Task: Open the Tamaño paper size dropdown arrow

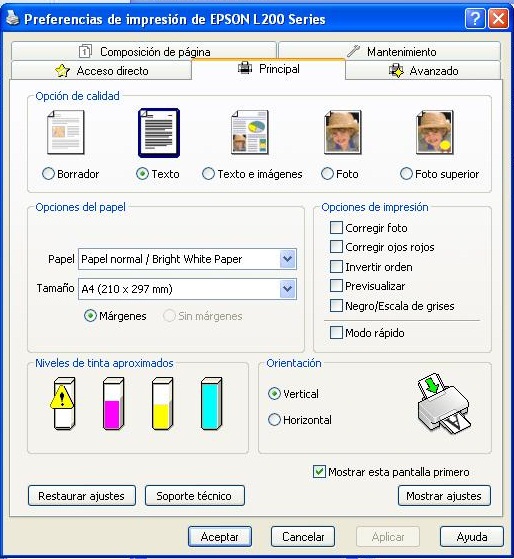Action: (288, 289)
